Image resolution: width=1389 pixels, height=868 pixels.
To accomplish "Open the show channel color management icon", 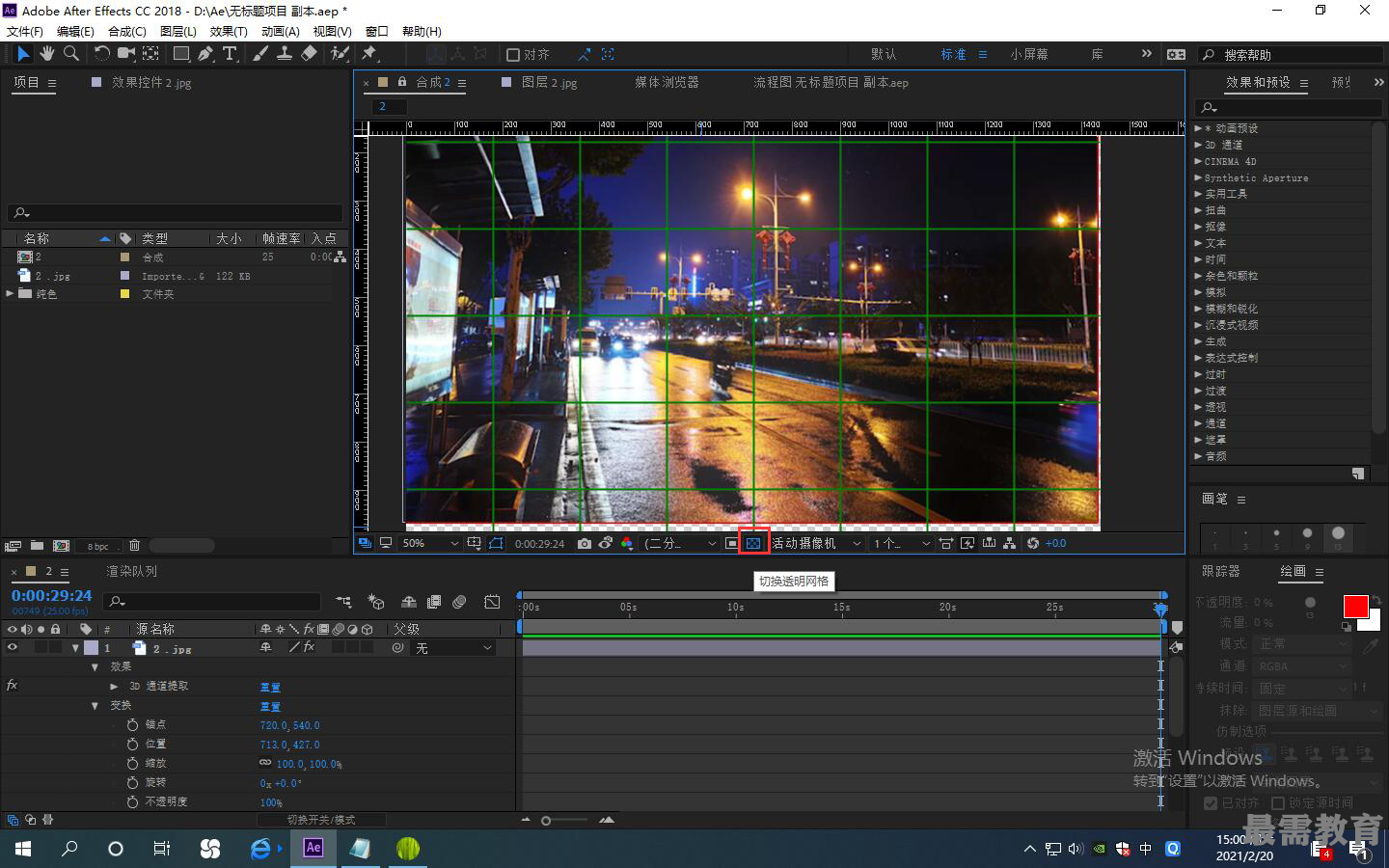I will pos(627,544).
